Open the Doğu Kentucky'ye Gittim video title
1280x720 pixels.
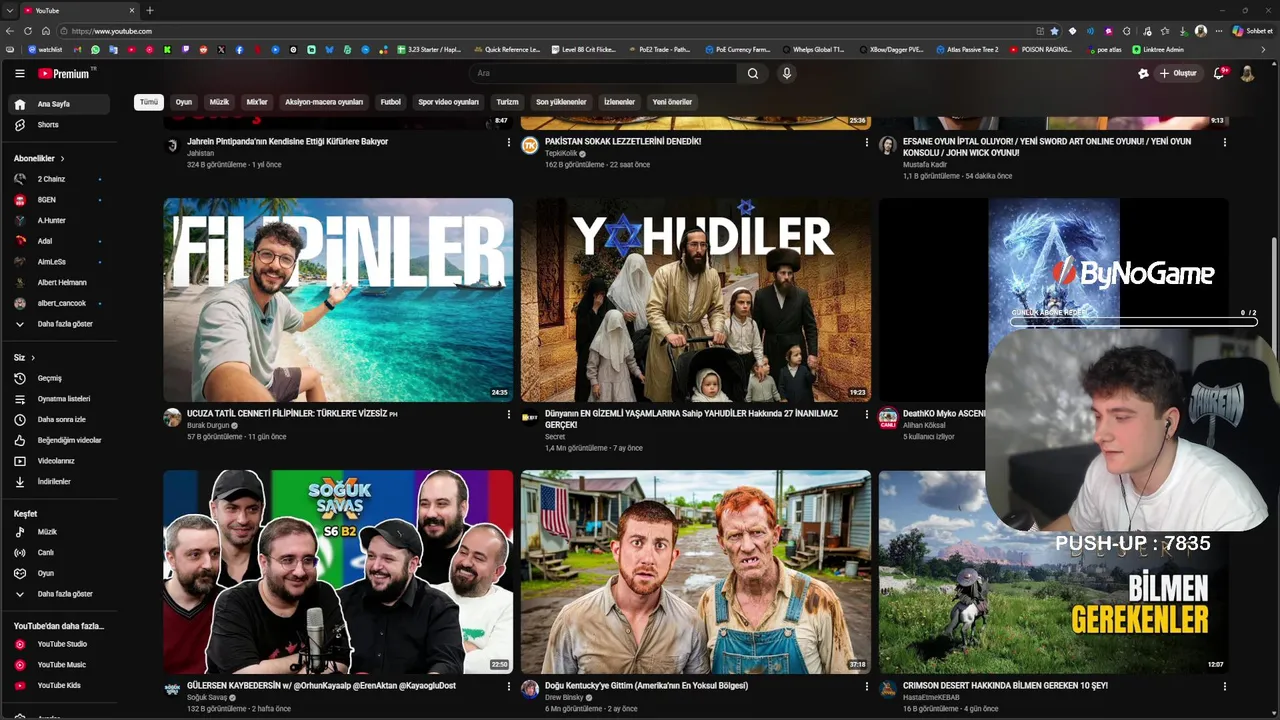pos(646,686)
